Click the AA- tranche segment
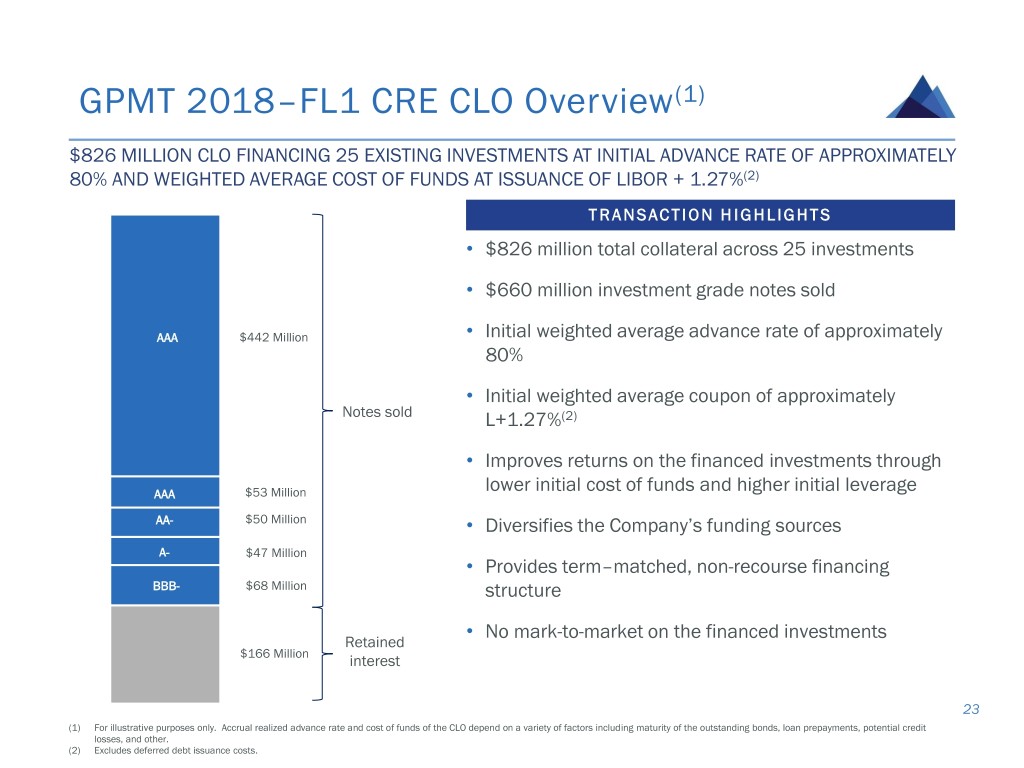Image resolution: width=1024 pixels, height=768 pixels. [165, 520]
